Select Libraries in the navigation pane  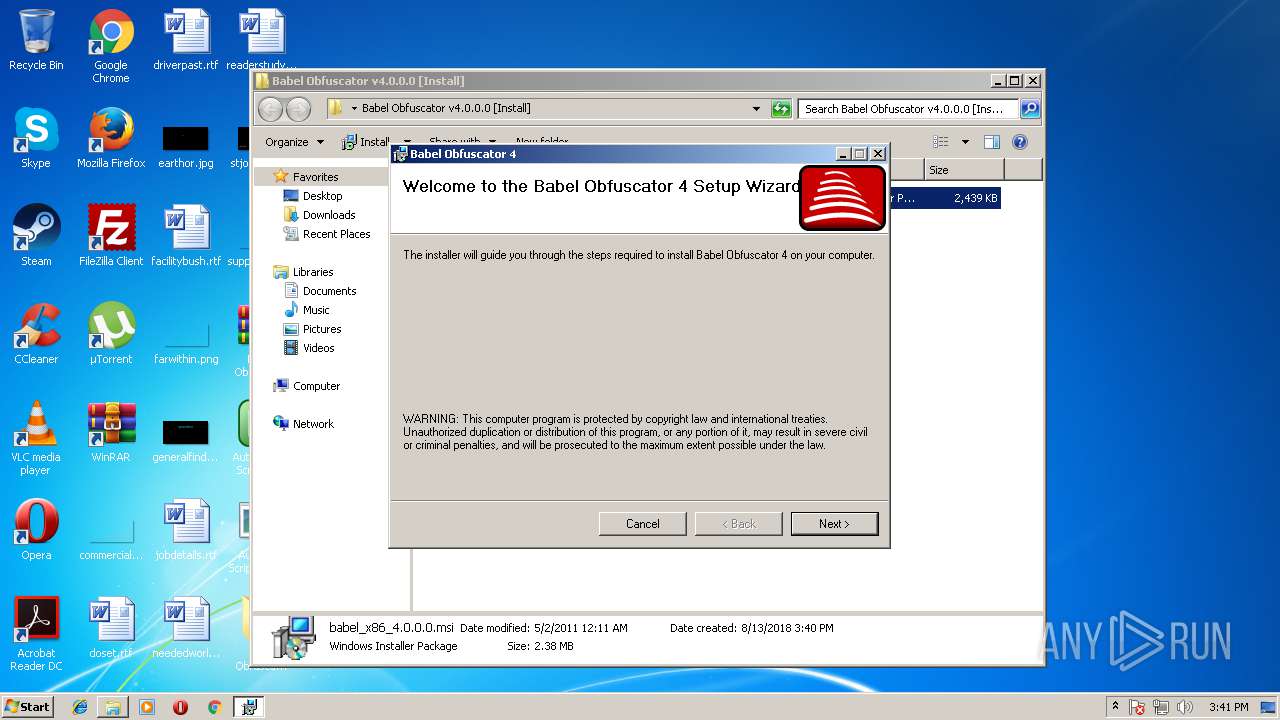[313, 272]
